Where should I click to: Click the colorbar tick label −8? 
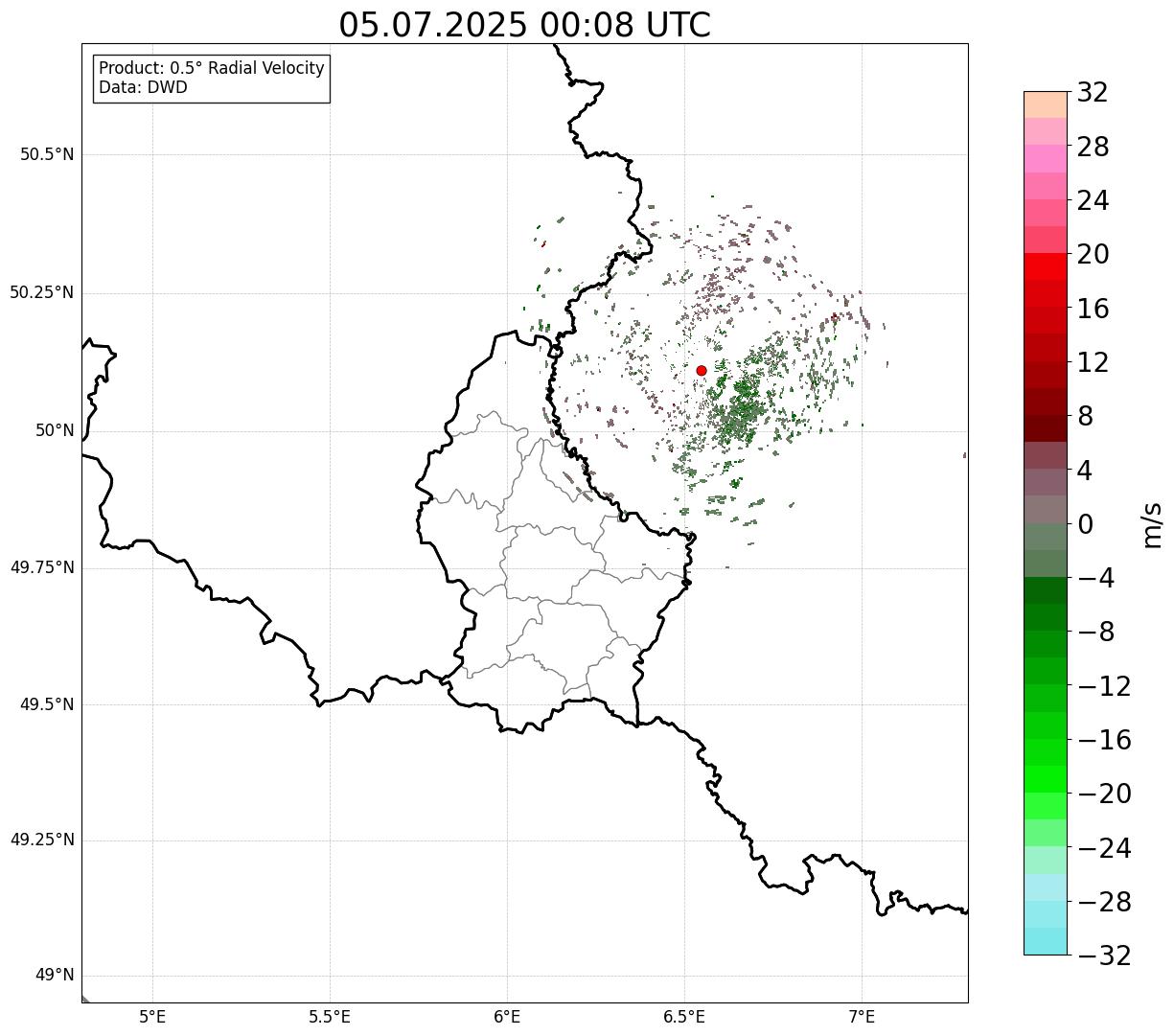[x=1096, y=632]
